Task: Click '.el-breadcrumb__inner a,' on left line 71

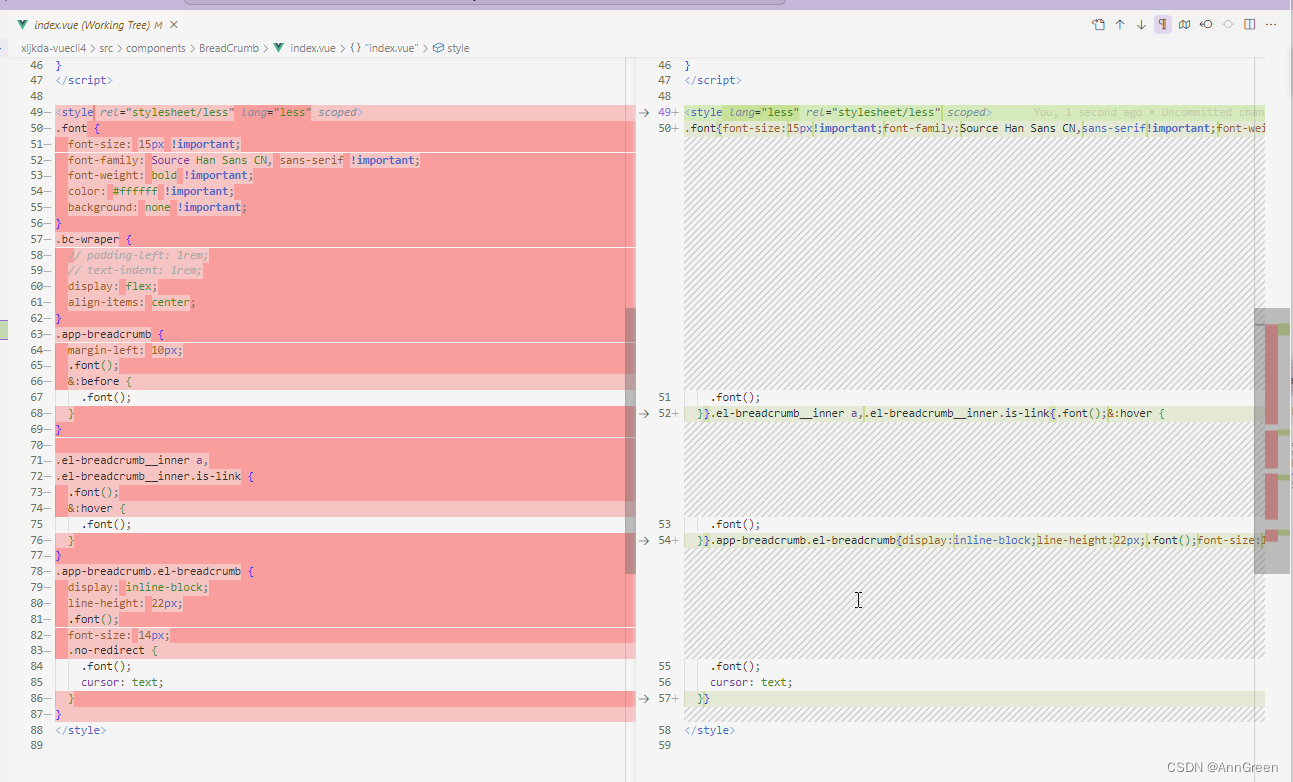Action: (x=131, y=460)
